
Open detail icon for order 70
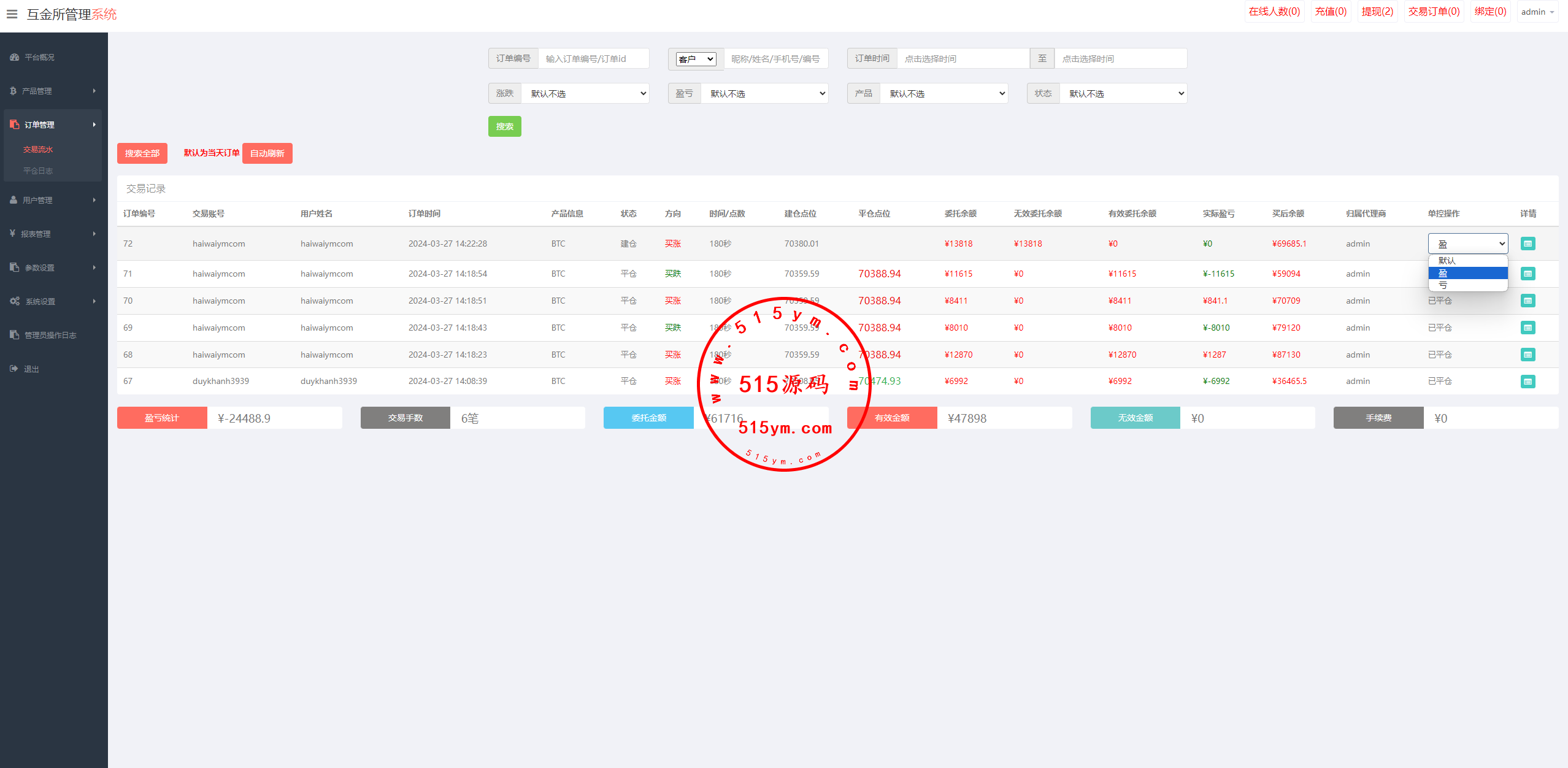1528,301
